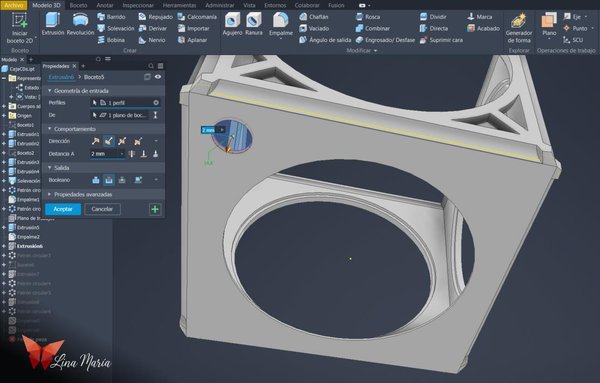Switch to the Herramientas ribbon tab

pyautogui.click(x=179, y=5)
